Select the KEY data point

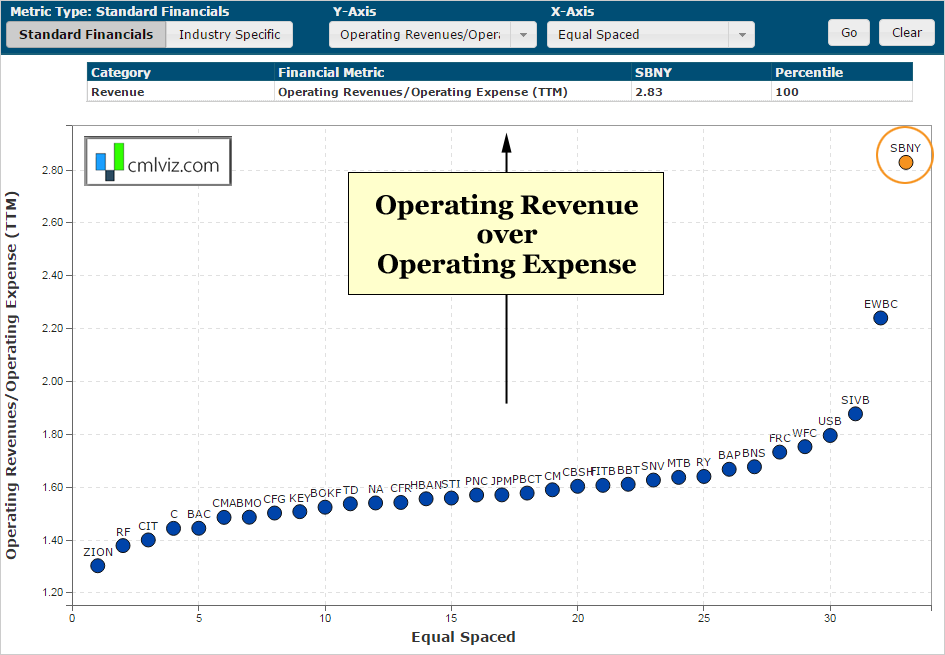(300, 512)
